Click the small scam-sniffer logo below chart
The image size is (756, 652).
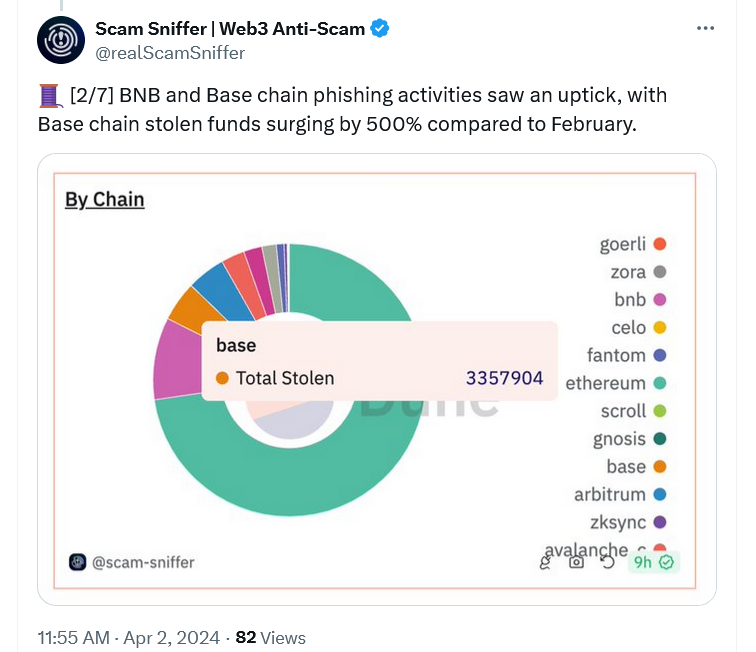tap(77, 562)
